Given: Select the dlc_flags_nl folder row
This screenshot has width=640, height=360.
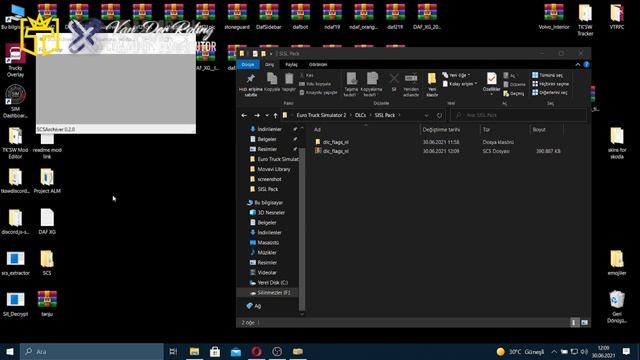Looking at the screenshot, I should pyautogui.click(x=440, y=142).
